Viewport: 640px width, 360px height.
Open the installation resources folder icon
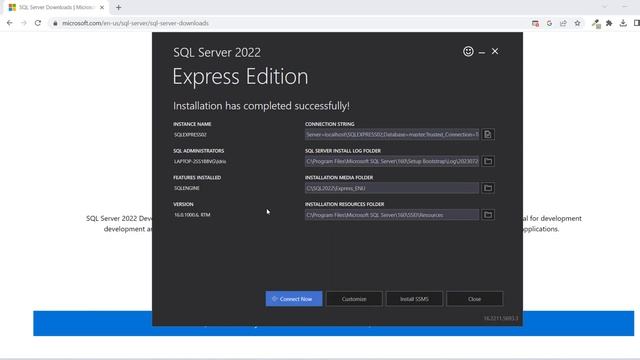488,215
